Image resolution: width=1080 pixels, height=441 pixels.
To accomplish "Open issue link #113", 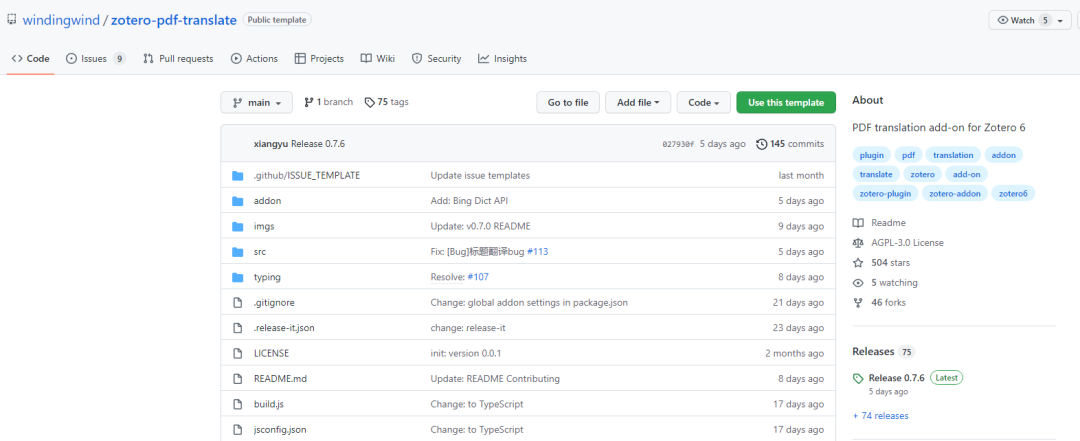I will point(537,252).
